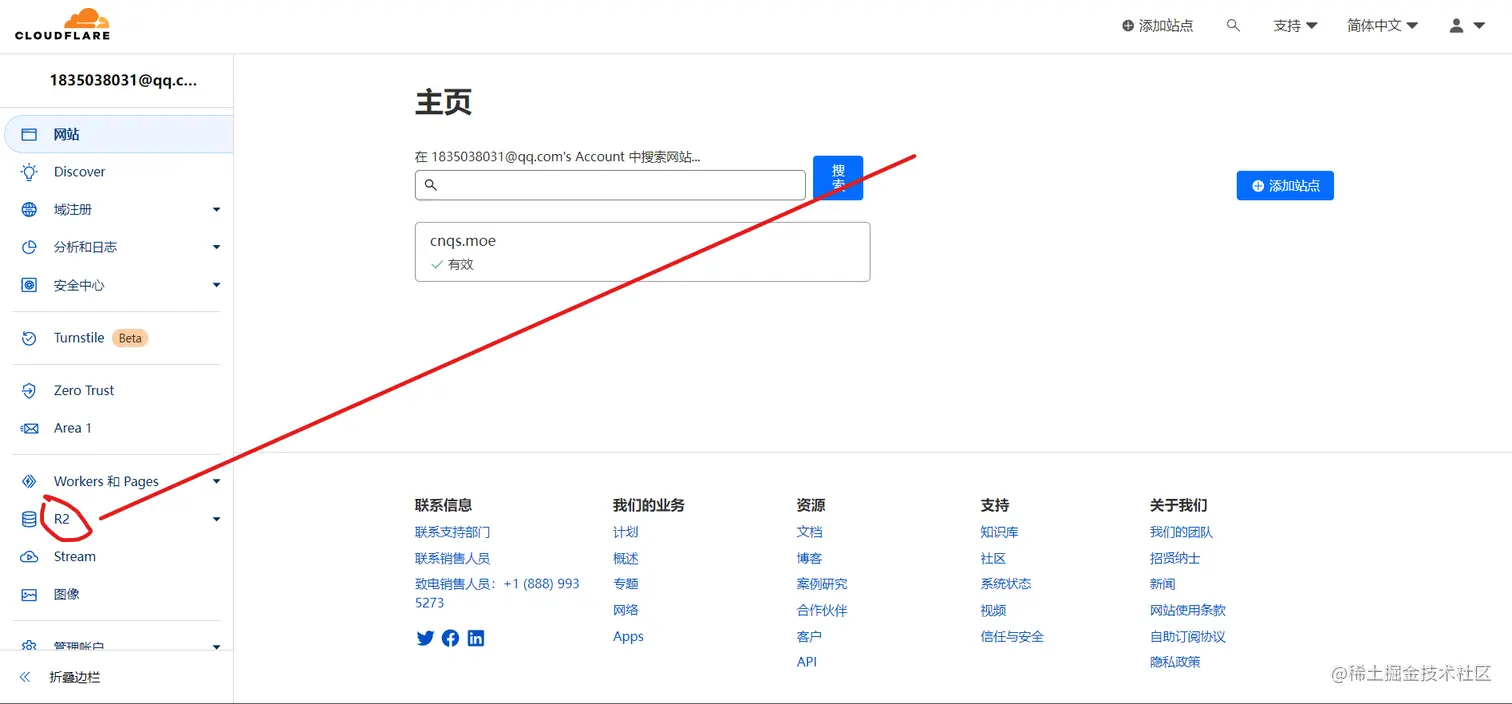Screen dimensions: 1512x704
Task: Click the Zero Trust shield icon
Action: click(x=29, y=391)
